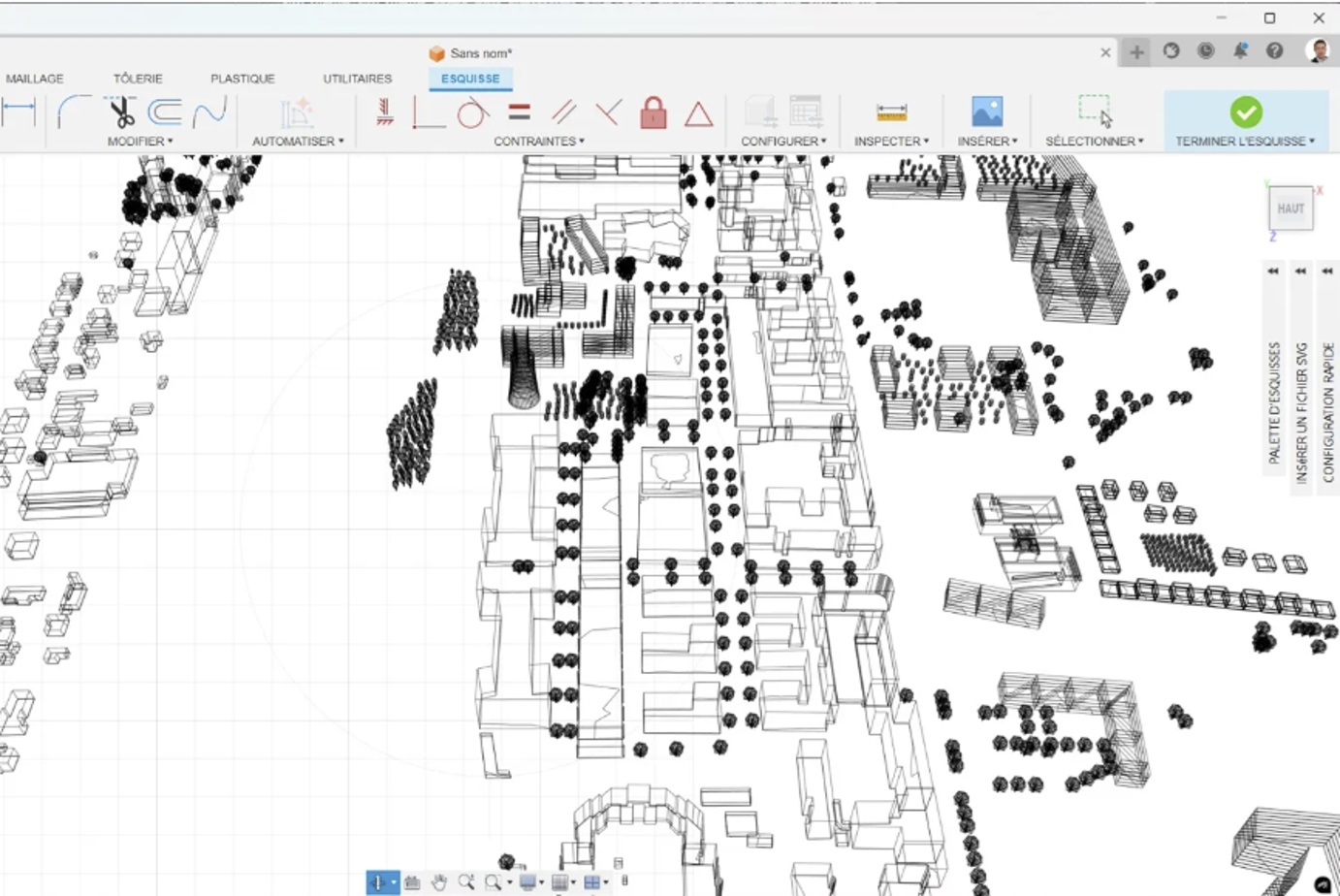Select the Trim scissors tool
Screen dimensions: 1340x896
coord(120,112)
